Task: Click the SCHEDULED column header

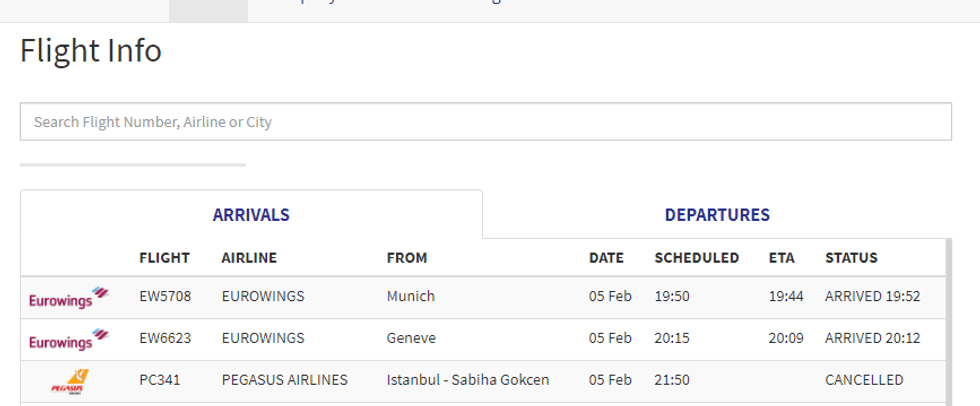Action: tap(697, 258)
